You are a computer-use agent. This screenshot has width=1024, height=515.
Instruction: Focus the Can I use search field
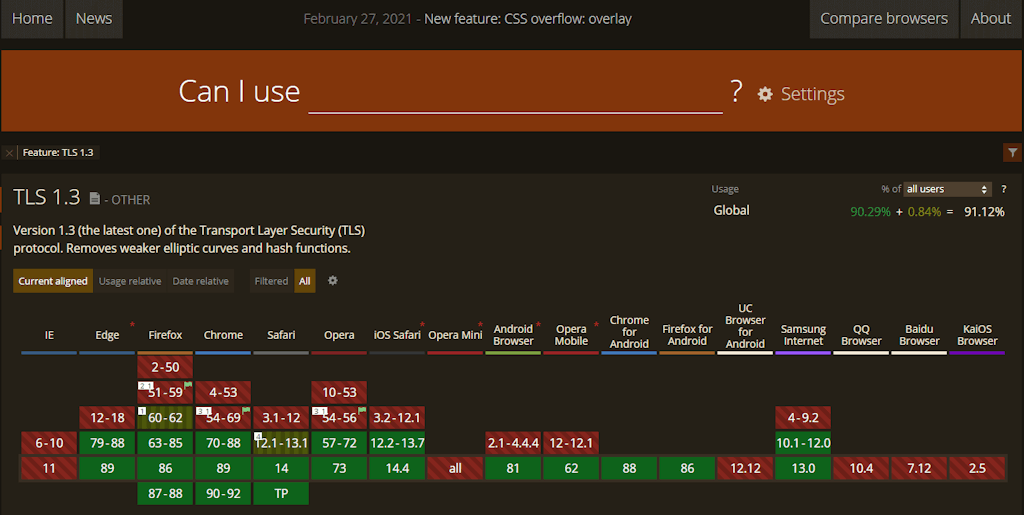[x=515, y=93]
